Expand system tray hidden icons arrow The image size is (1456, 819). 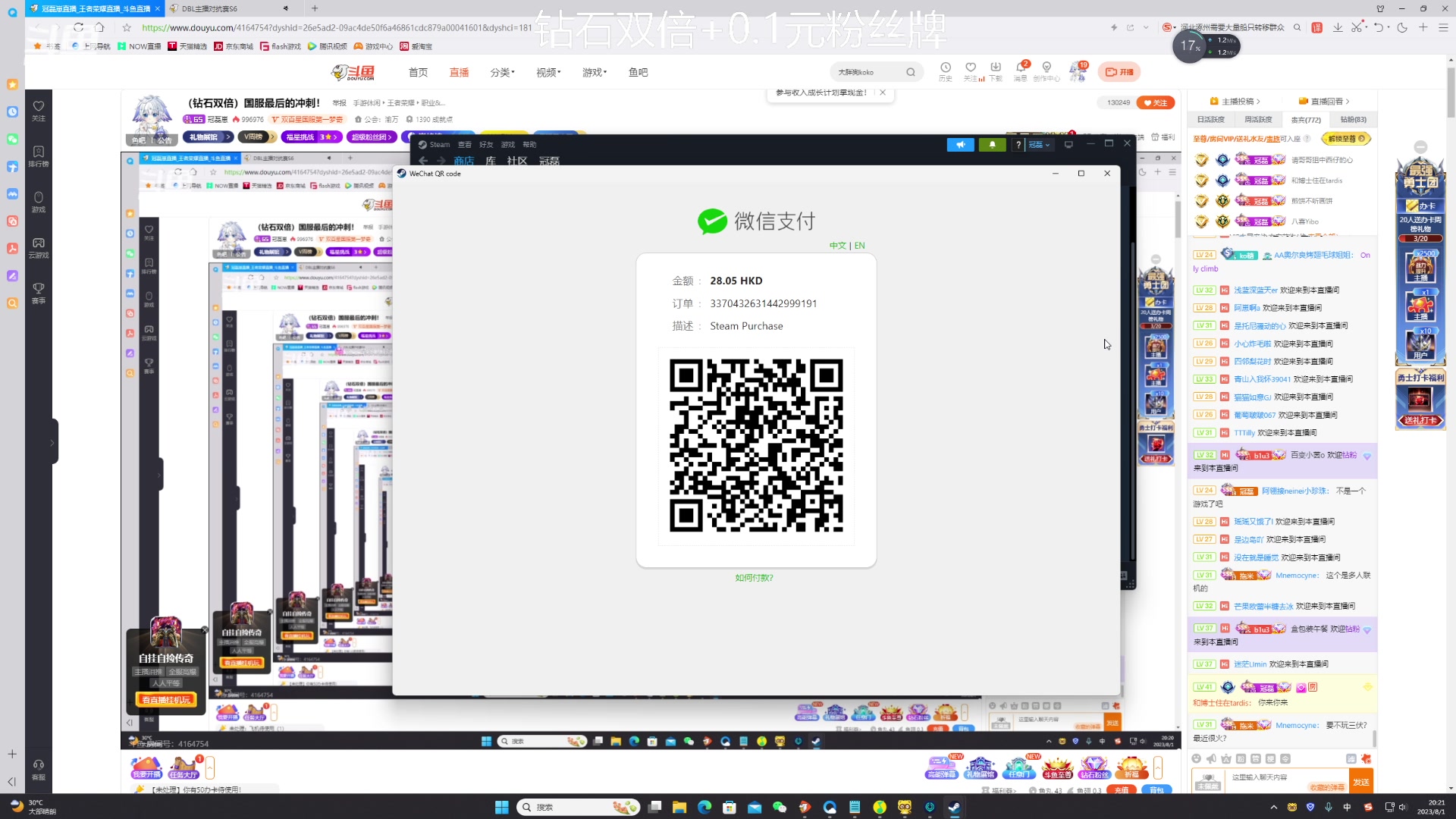[1274, 807]
